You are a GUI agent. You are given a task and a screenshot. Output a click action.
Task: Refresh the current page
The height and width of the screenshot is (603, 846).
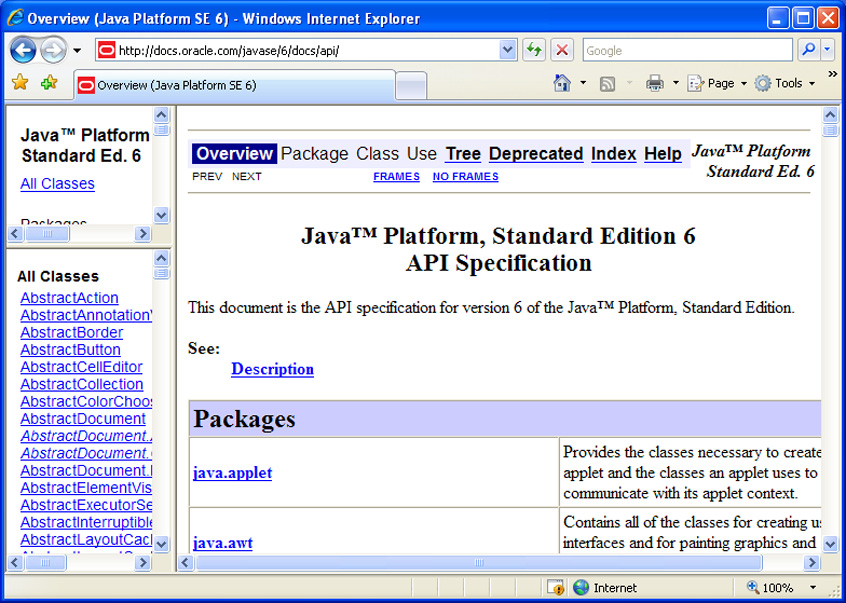click(x=533, y=50)
